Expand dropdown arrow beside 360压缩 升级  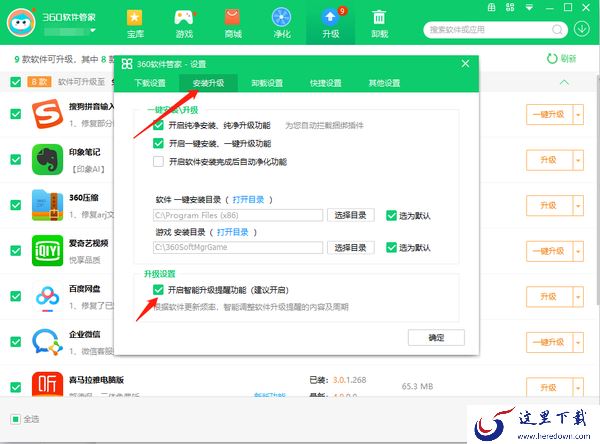[x=578, y=205]
